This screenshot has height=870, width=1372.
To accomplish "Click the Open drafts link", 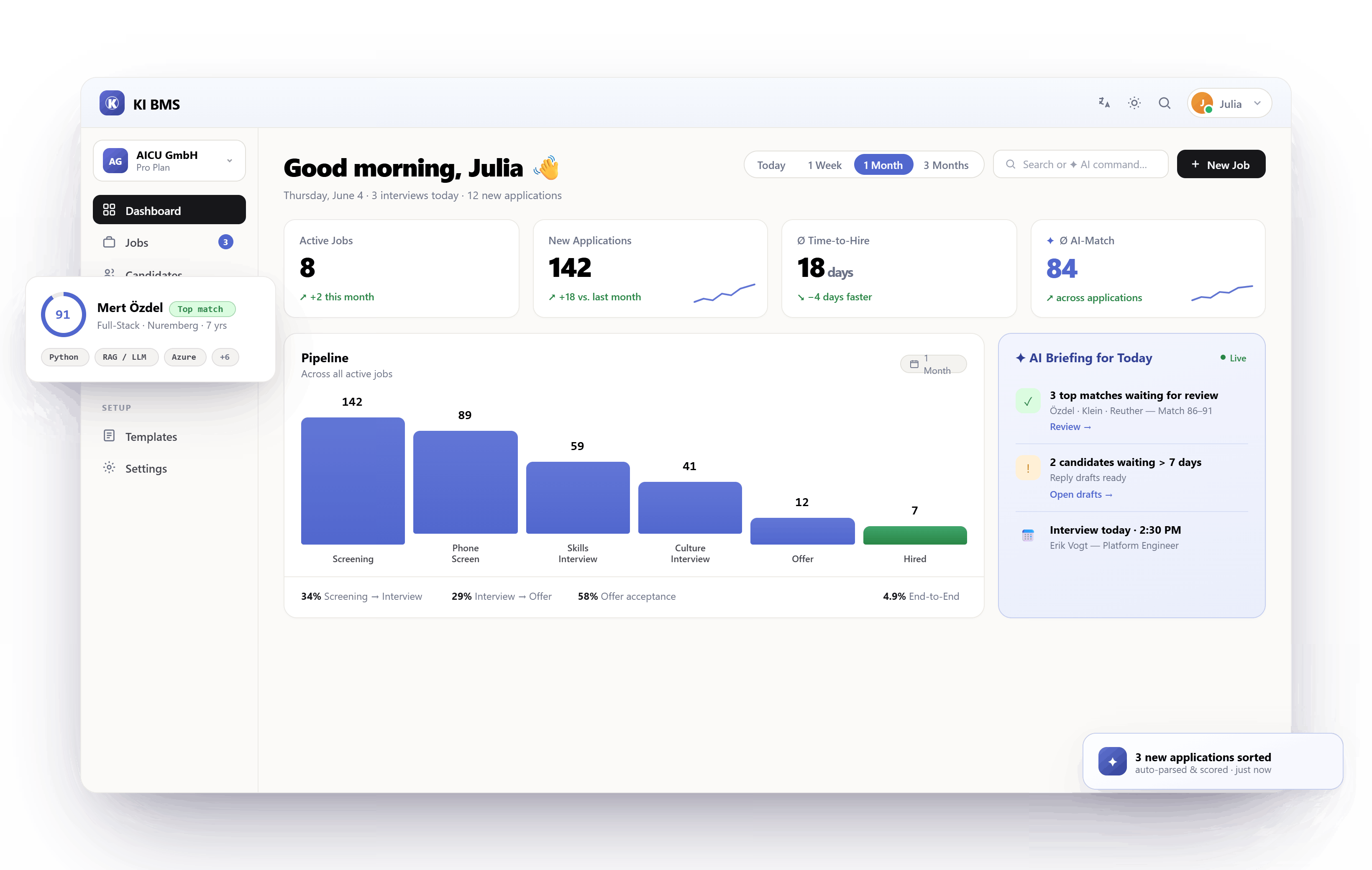I will tap(1081, 494).
